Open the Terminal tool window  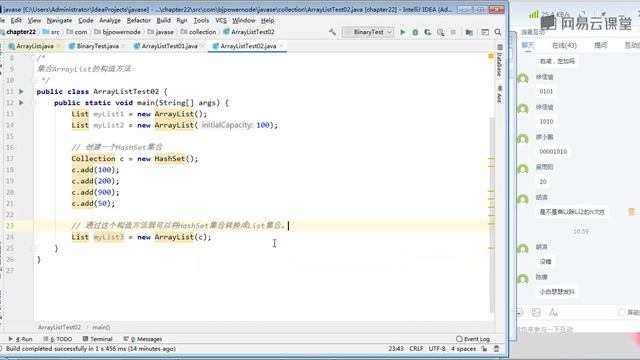97,339
